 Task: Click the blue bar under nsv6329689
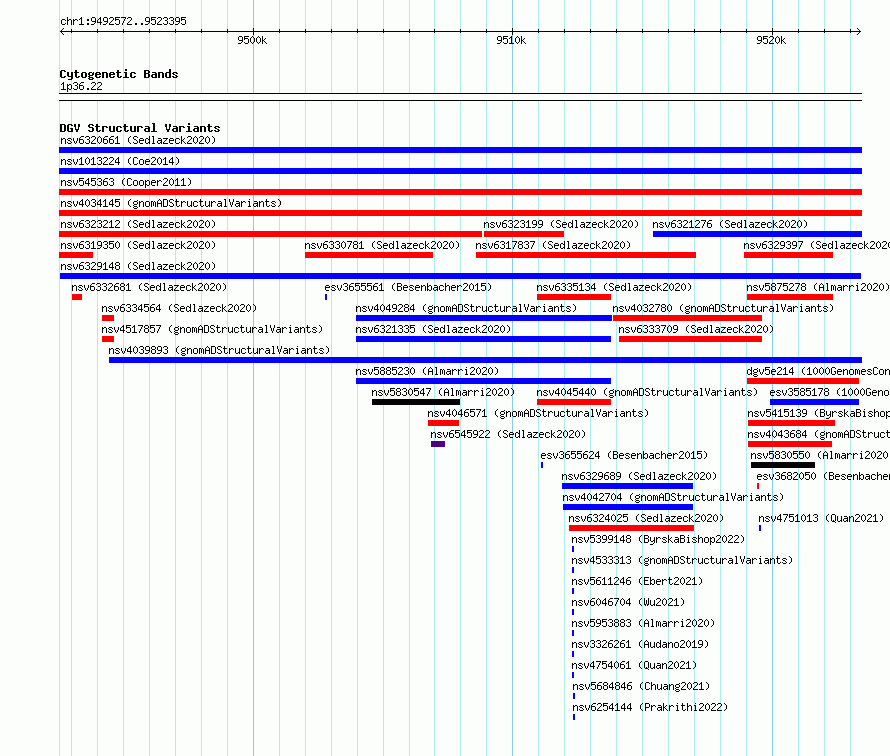(x=627, y=486)
